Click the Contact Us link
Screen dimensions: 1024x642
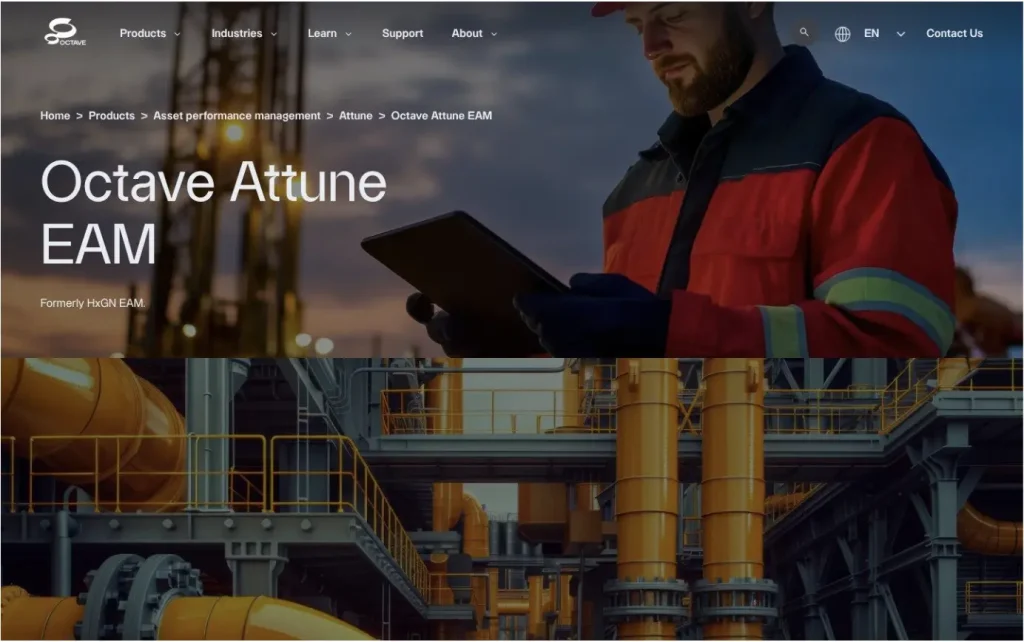(954, 33)
